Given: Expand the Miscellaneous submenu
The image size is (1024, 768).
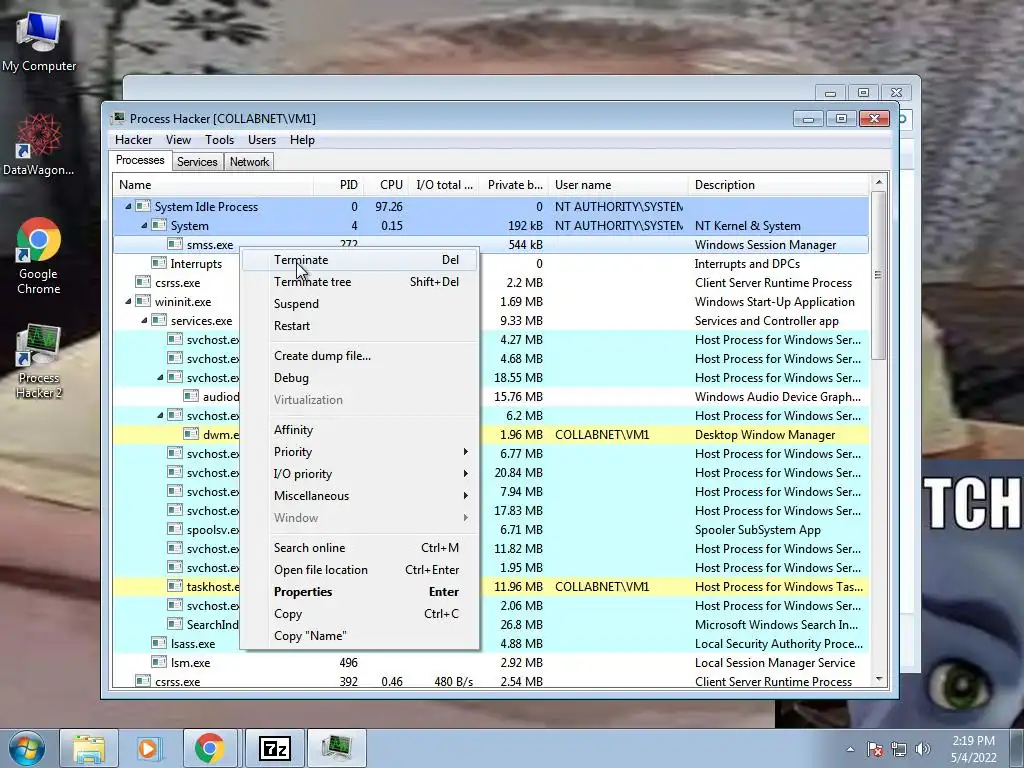Looking at the screenshot, I should coord(360,496).
